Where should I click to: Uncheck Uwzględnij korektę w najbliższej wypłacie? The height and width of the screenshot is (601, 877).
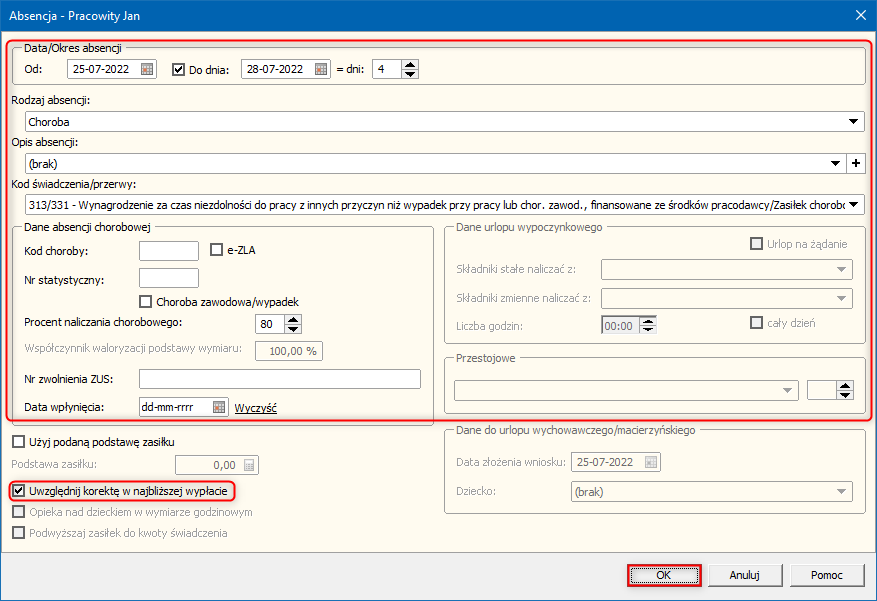18,491
